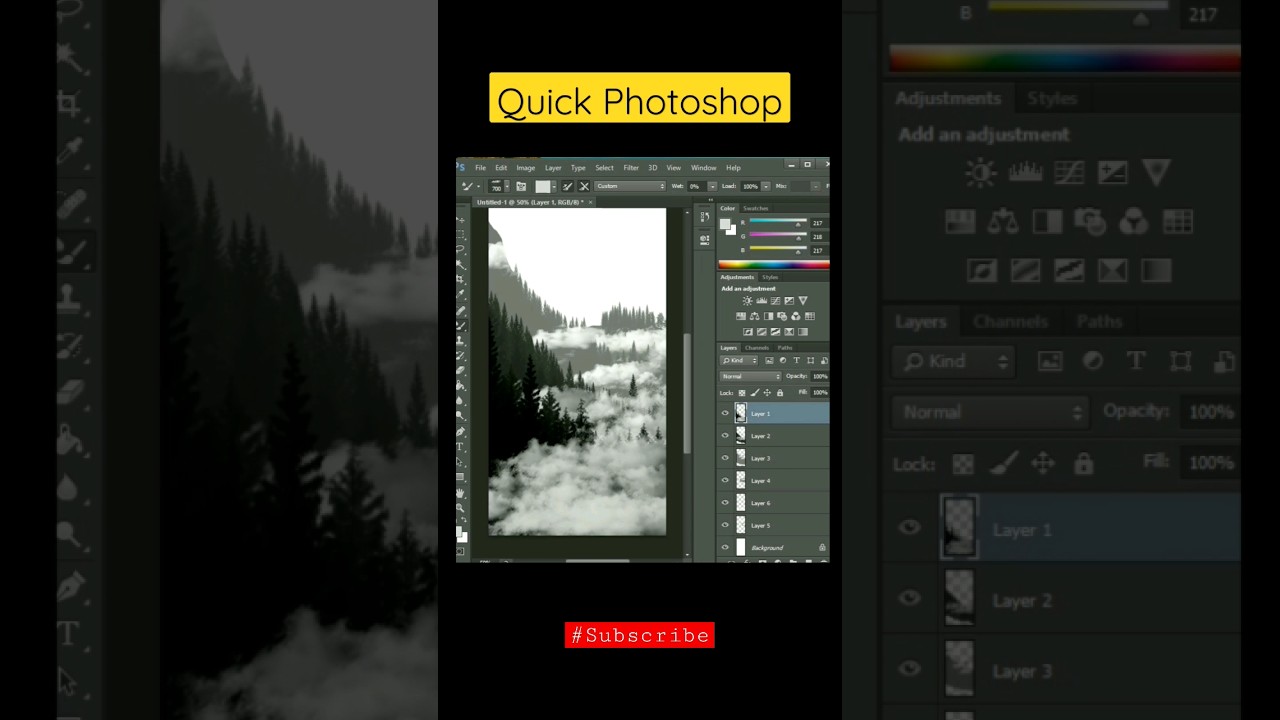1280x720 pixels.
Task: Add a Curves adjustment
Action: 775,300
